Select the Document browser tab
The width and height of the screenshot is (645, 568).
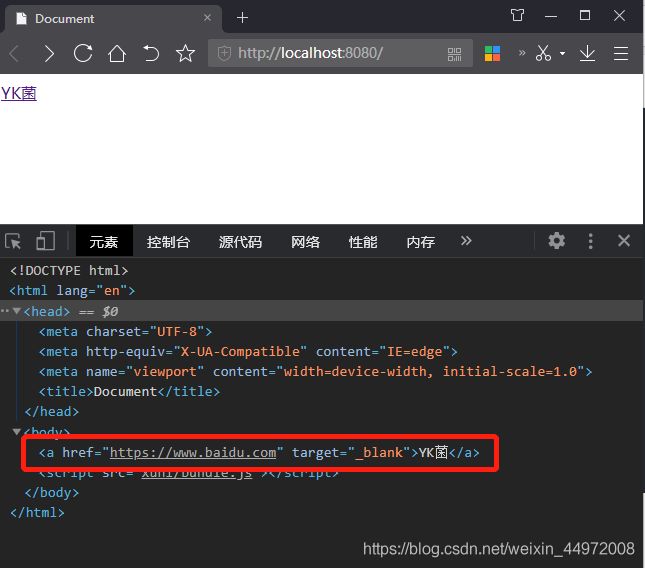point(111,19)
